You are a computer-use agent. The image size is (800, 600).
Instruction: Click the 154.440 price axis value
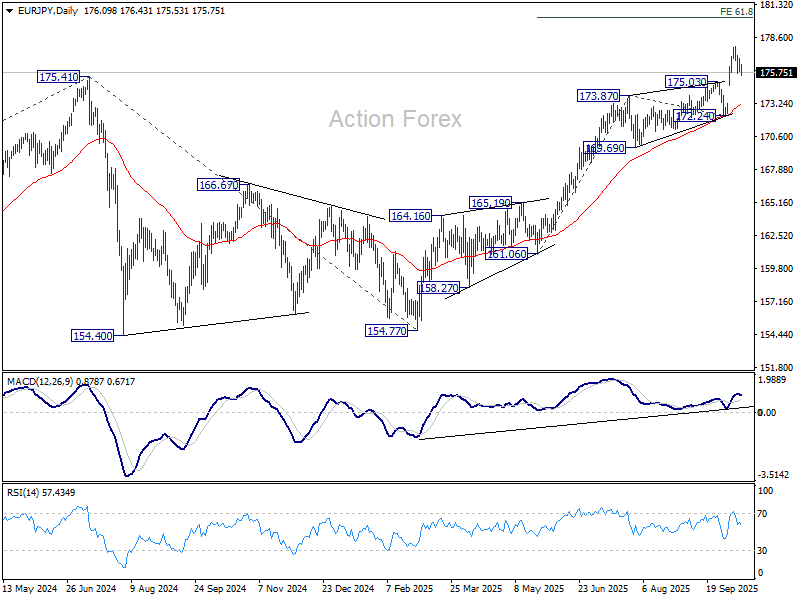(777, 335)
